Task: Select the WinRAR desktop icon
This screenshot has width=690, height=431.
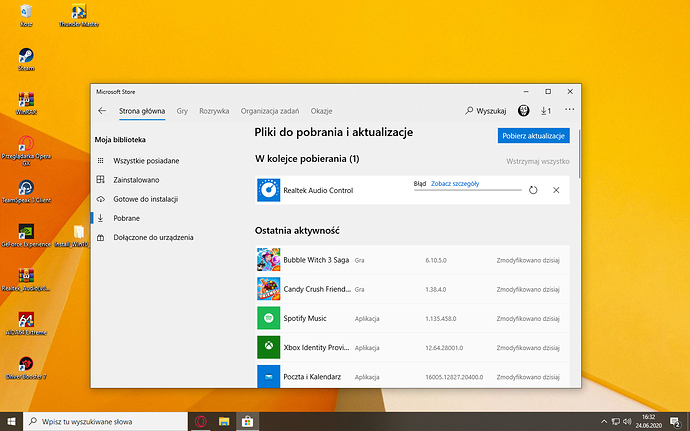Action: [x=26, y=103]
